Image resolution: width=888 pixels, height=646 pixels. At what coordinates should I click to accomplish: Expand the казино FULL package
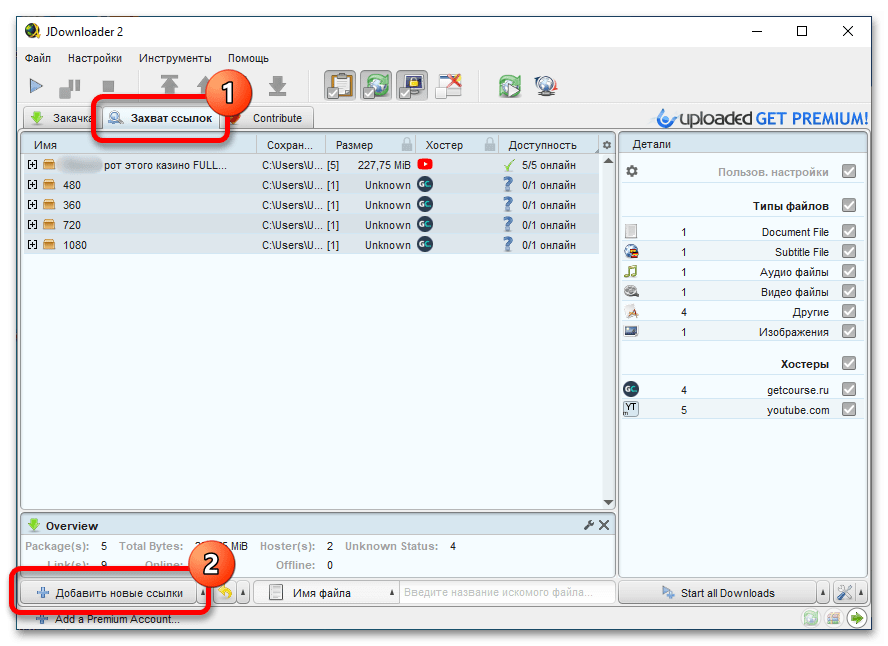32,164
